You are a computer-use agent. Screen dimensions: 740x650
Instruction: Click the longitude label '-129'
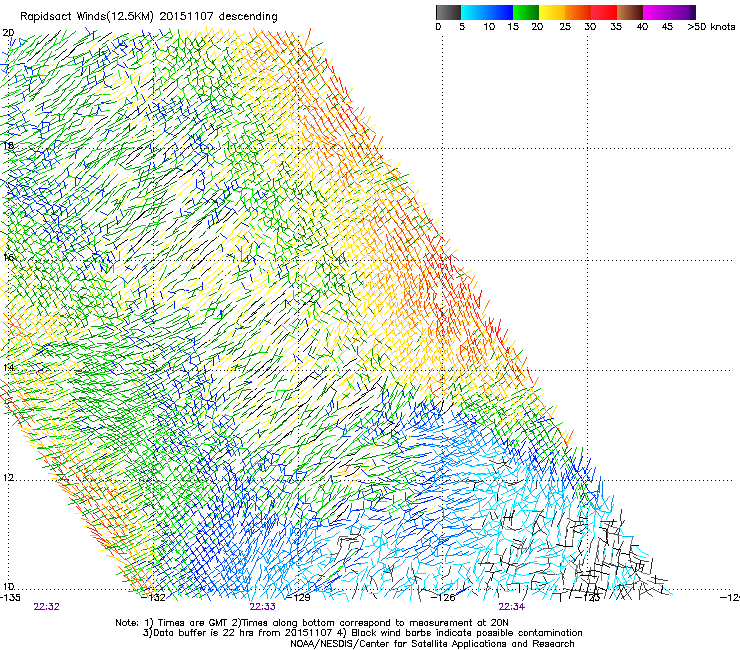[299, 598]
